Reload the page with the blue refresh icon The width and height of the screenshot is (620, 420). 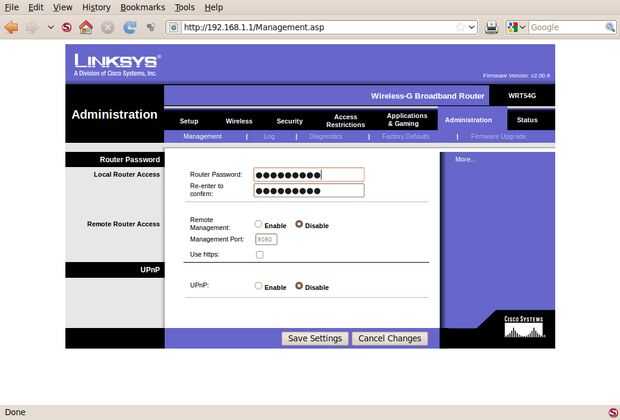[x=129, y=27]
